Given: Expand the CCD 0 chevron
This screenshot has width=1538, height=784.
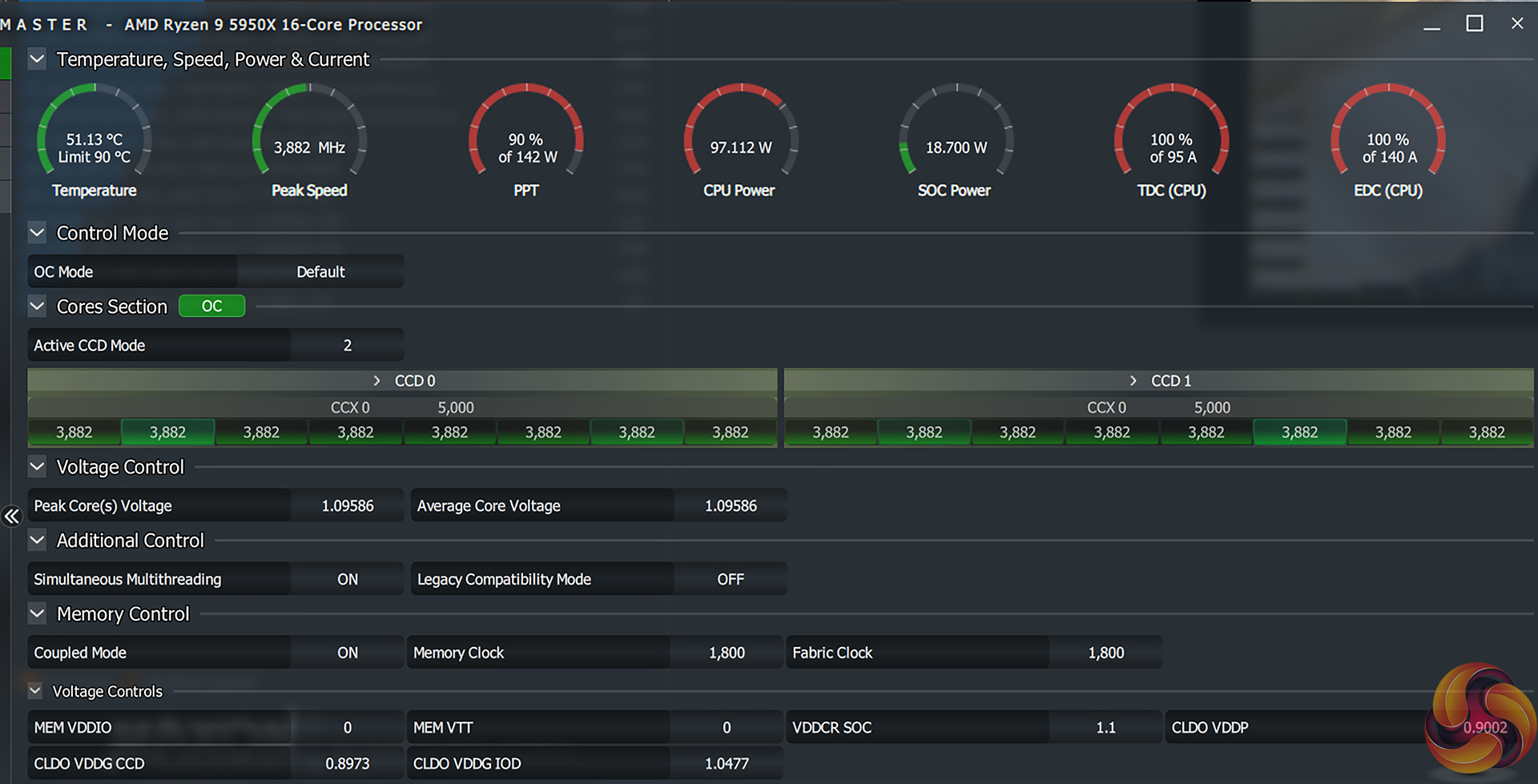Looking at the screenshot, I should click(x=376, y=381).
